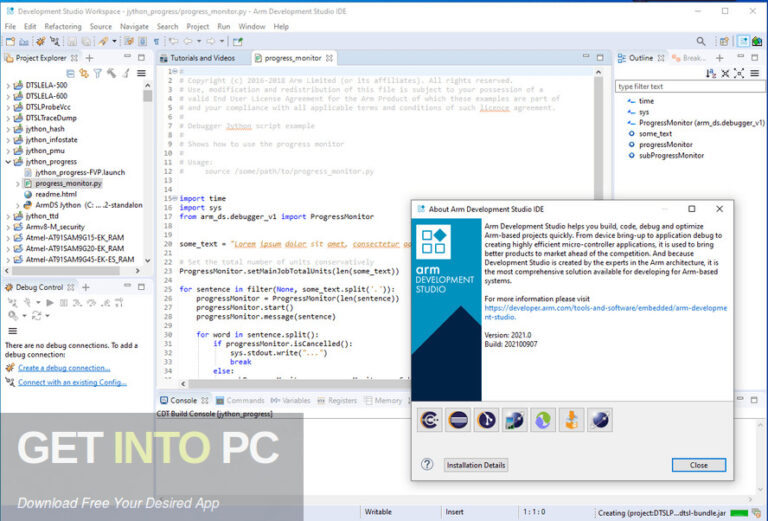Click the New wizard icon in main toolbar
The image size is (768, 521).
click(10, 42)
